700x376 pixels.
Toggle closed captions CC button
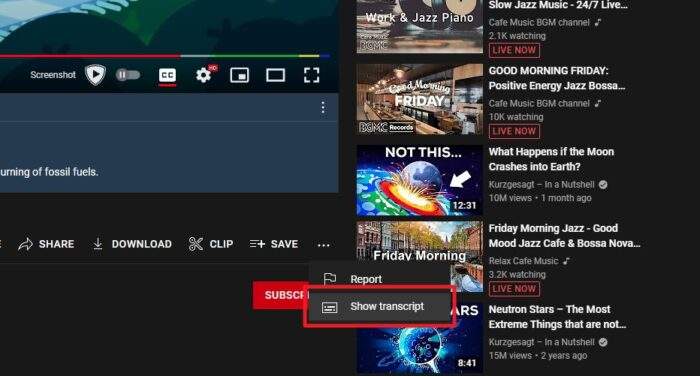[x=167, y=75]
